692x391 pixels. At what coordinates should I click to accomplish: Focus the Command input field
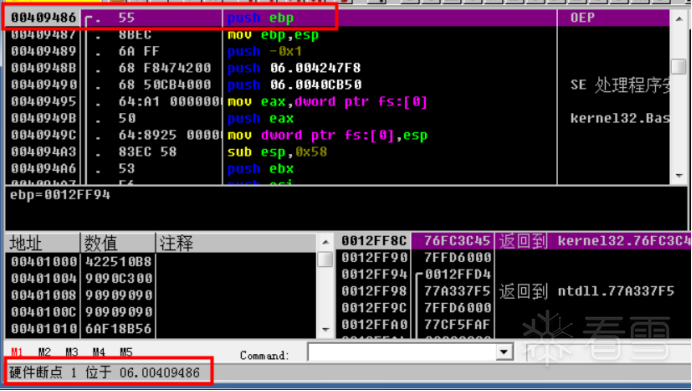click(402, 353)
